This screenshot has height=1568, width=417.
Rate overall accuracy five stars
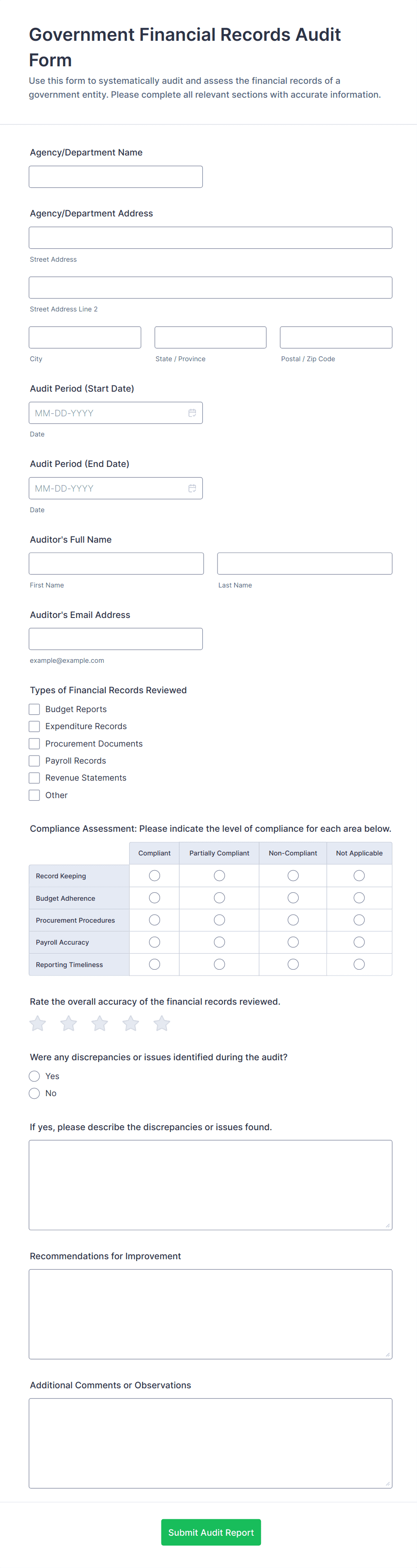coord(162,1023)
